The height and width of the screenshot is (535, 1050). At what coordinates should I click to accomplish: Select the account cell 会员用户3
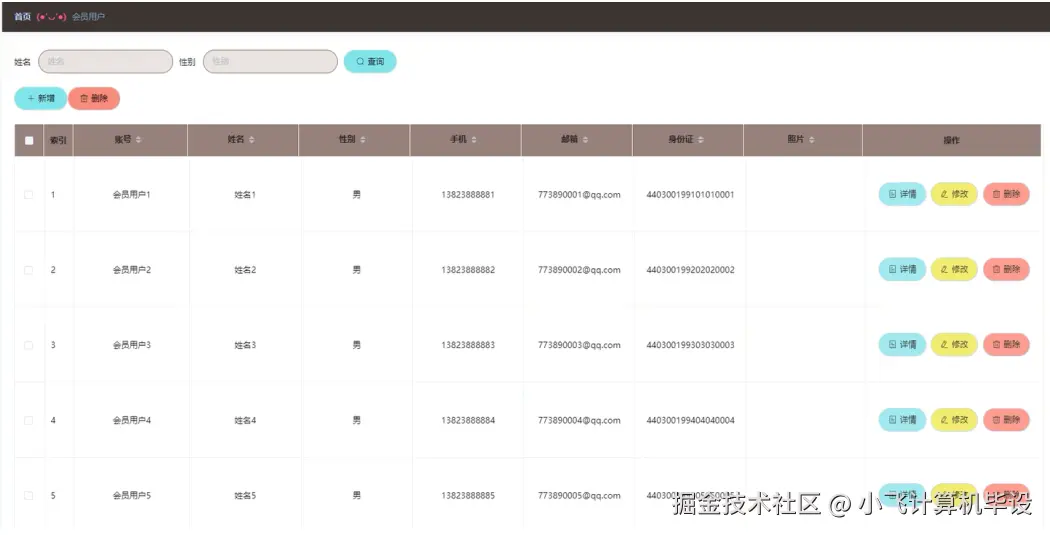pos(132,346)
